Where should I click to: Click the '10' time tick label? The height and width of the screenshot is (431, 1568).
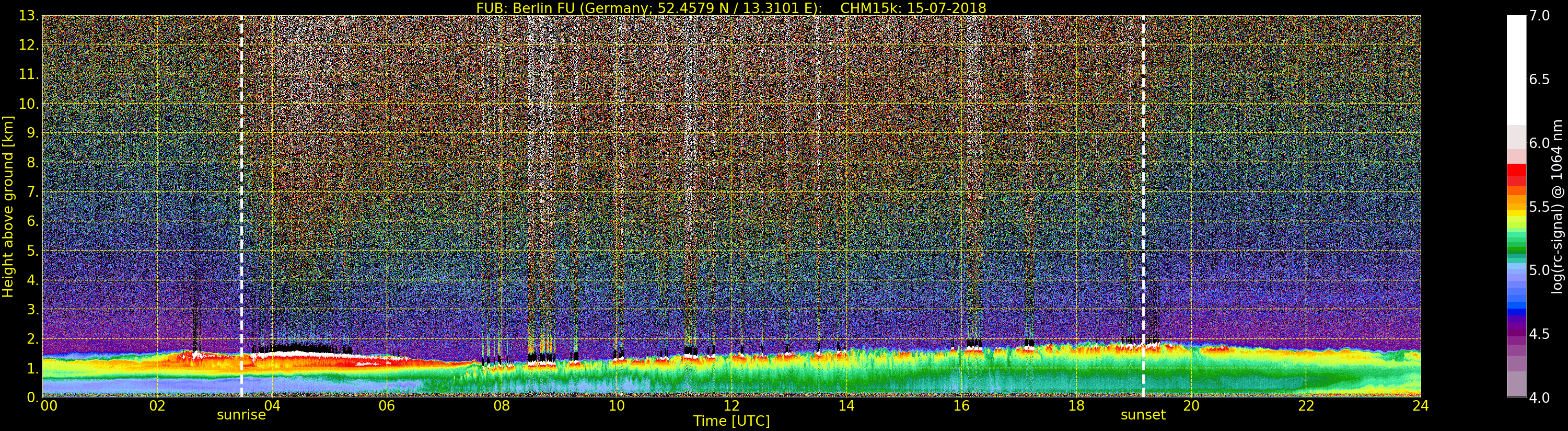click(617, 406)
